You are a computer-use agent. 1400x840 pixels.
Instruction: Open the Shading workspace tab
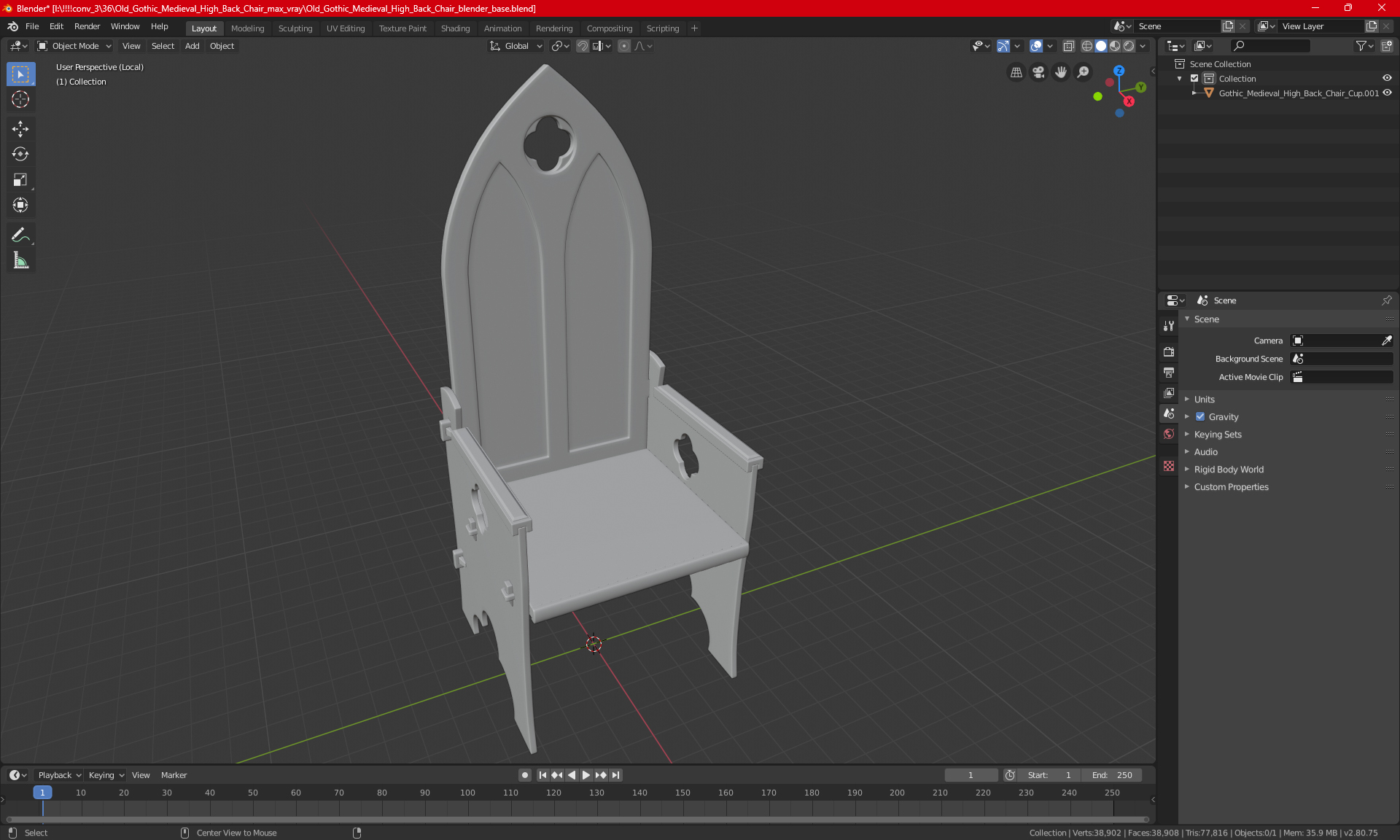(454, 27)
